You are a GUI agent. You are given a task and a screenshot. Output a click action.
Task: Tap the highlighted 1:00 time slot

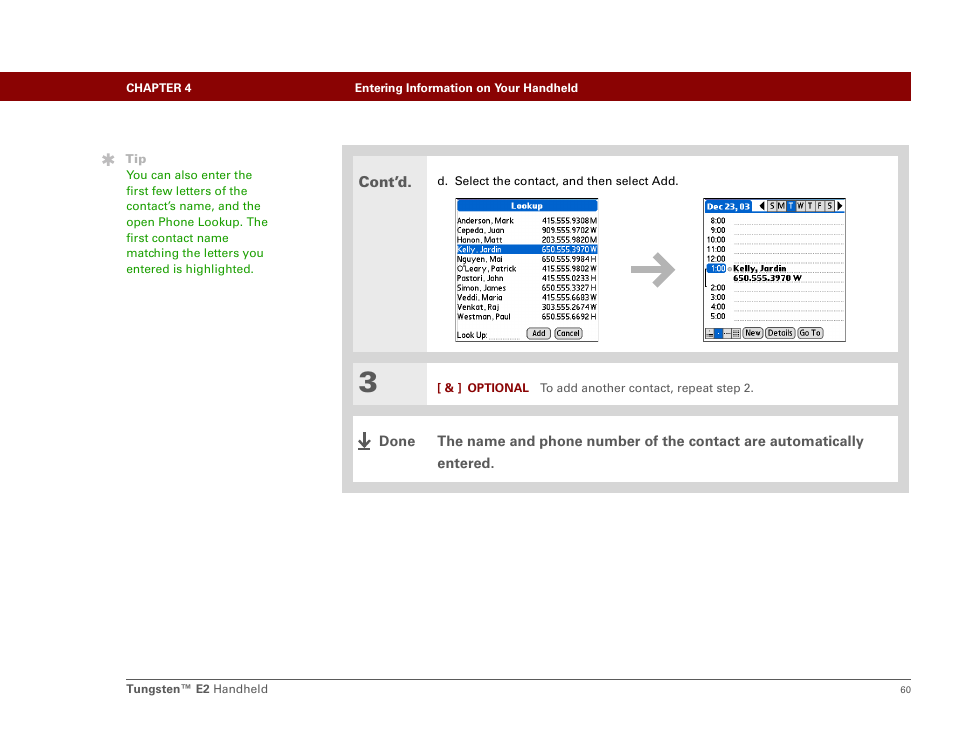point(717,268)
